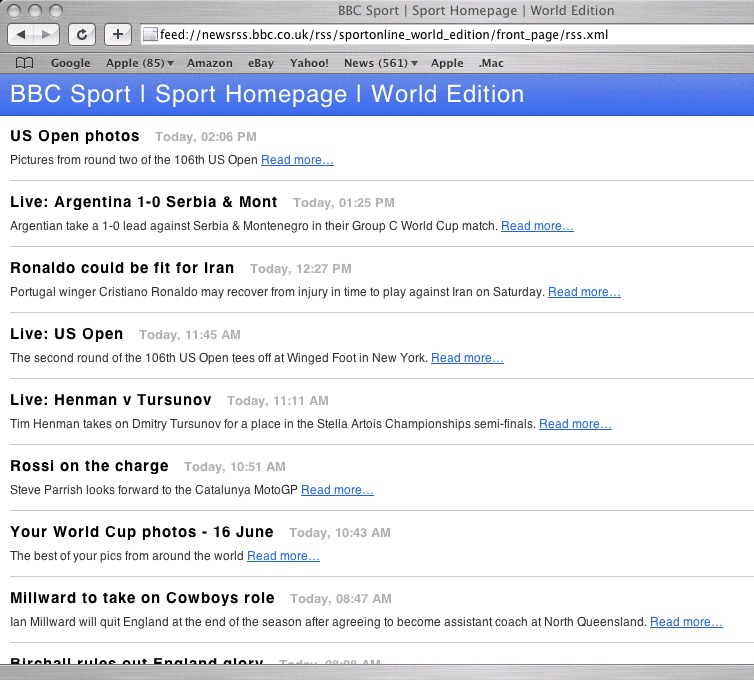Click the feed URL address field
The height and width of the screenshot is (680, 754).
click(447, 35)
